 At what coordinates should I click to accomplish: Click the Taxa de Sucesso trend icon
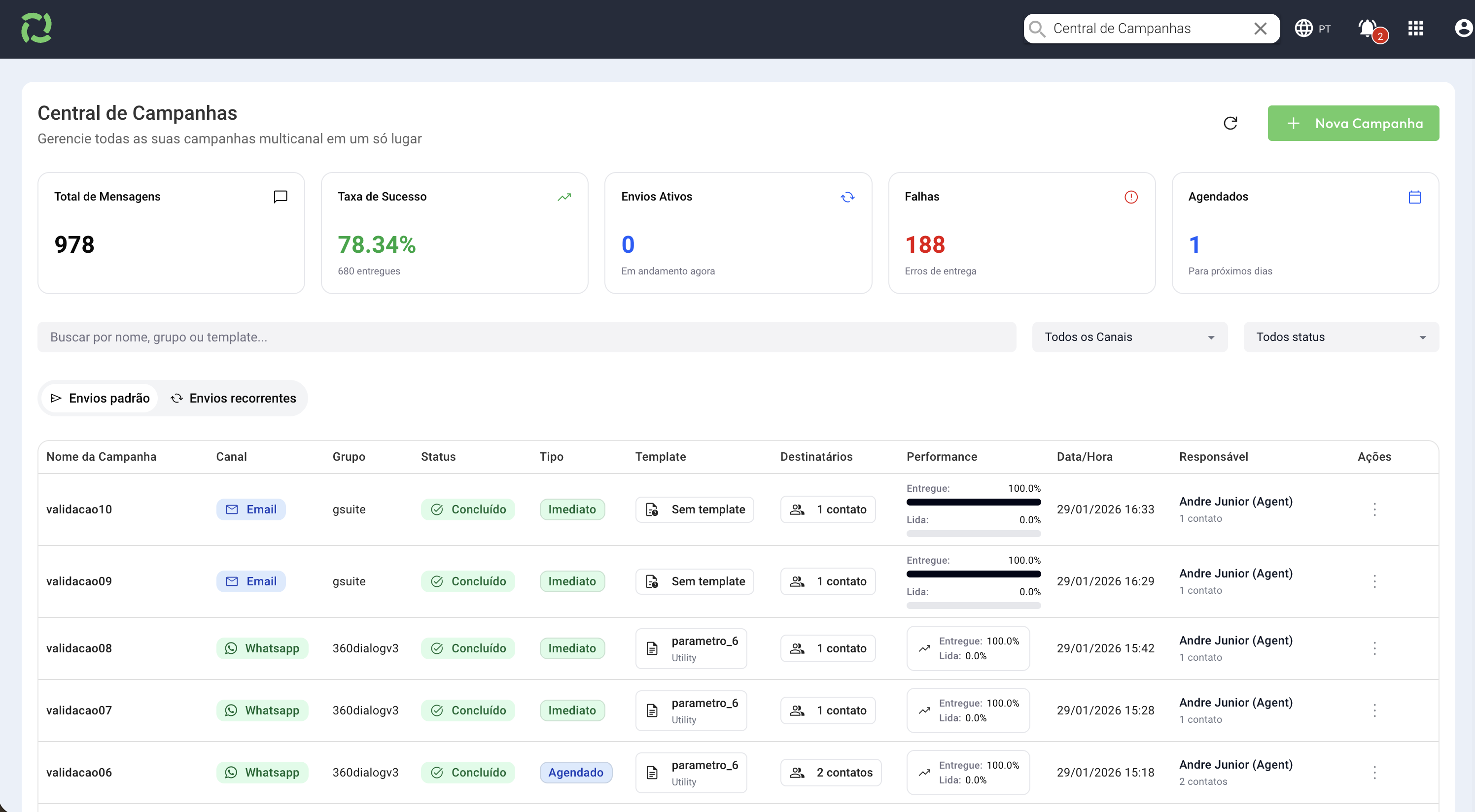[564, 197]
